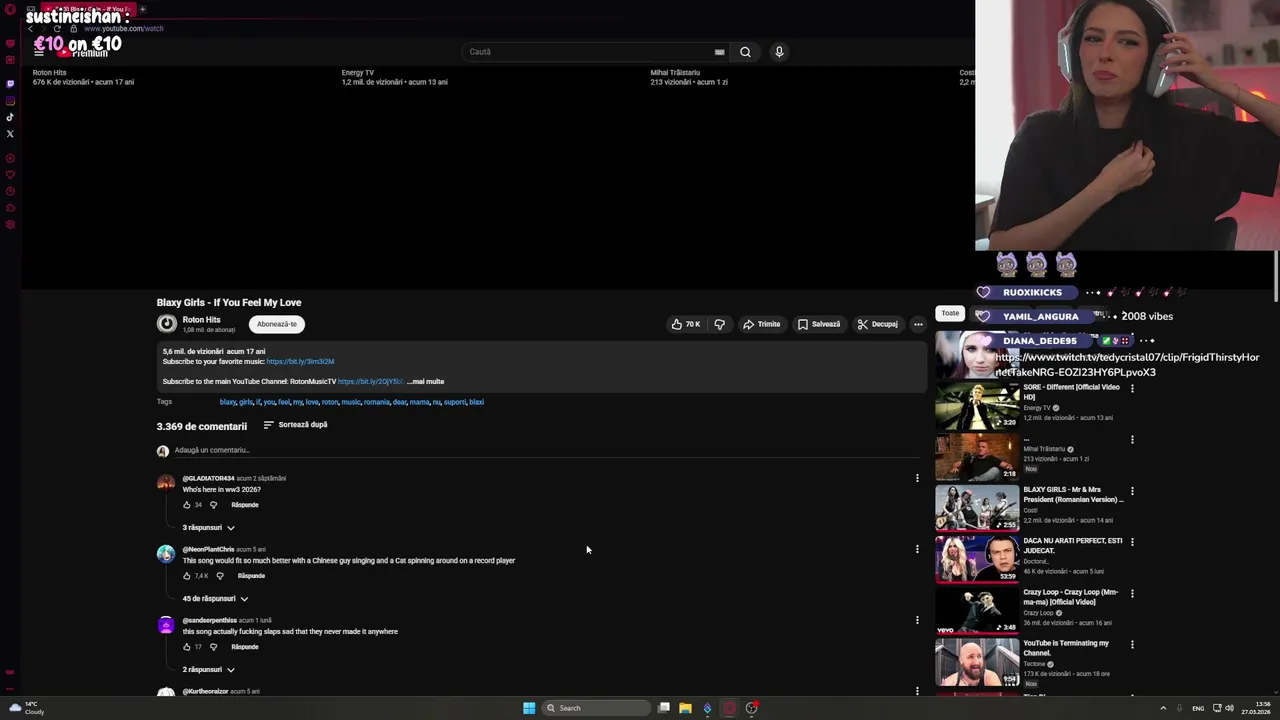Open the Crazy Loop video thumbnail
1280x720 pixels.
[x=977, y=610]
